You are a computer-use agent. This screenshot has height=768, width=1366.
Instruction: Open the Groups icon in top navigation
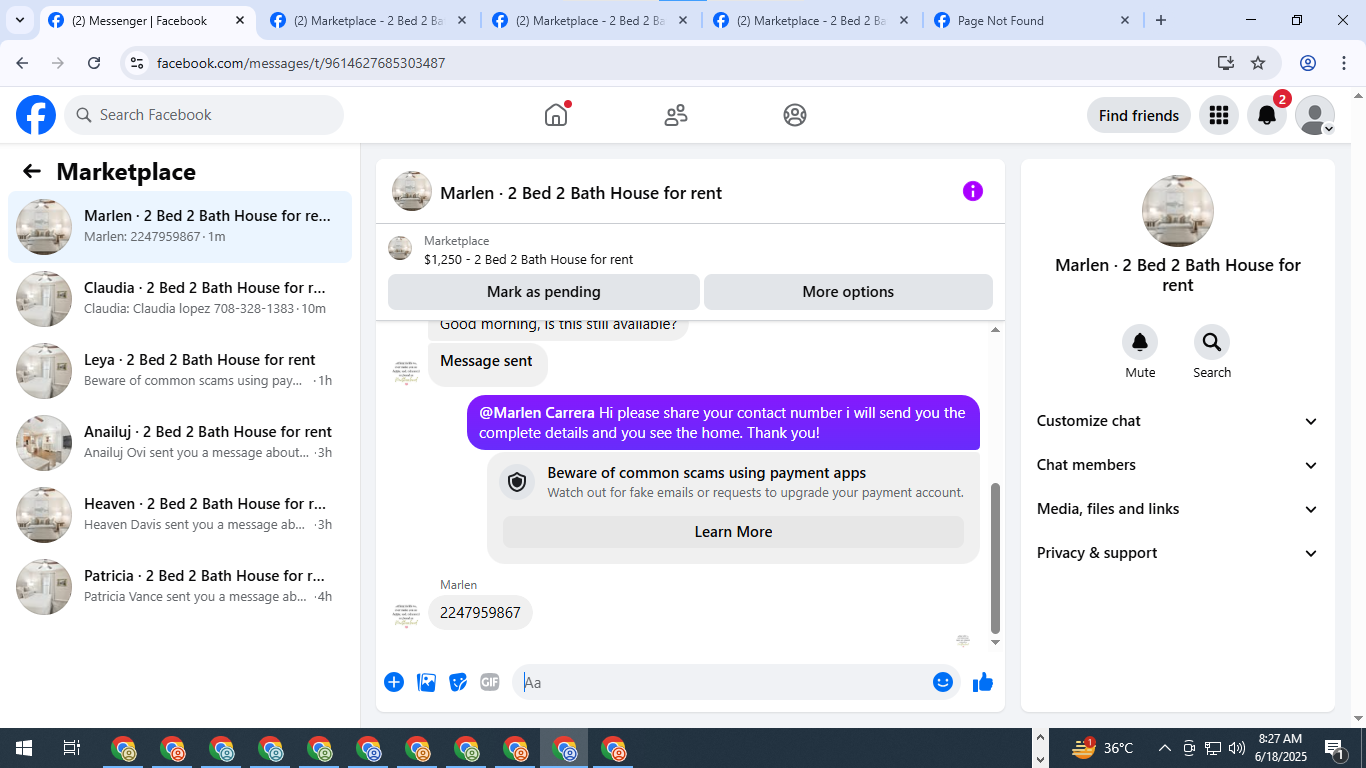795,115
